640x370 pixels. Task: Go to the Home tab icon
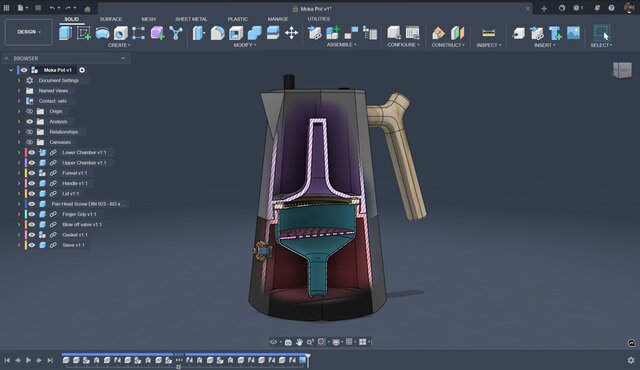click(x=87, y=9)
